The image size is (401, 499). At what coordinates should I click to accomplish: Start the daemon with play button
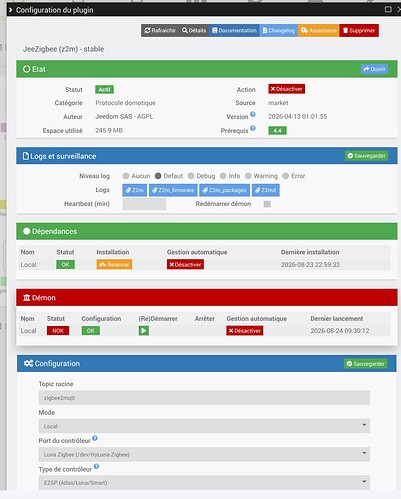click(x=144, y=331)
